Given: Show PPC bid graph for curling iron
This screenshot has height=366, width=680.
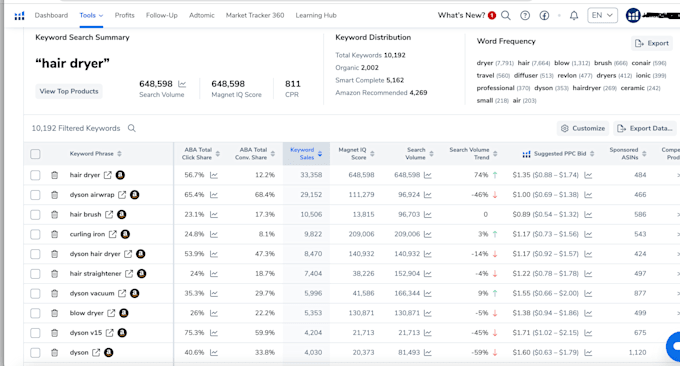Looking at the screenshot, I should 588,234.
